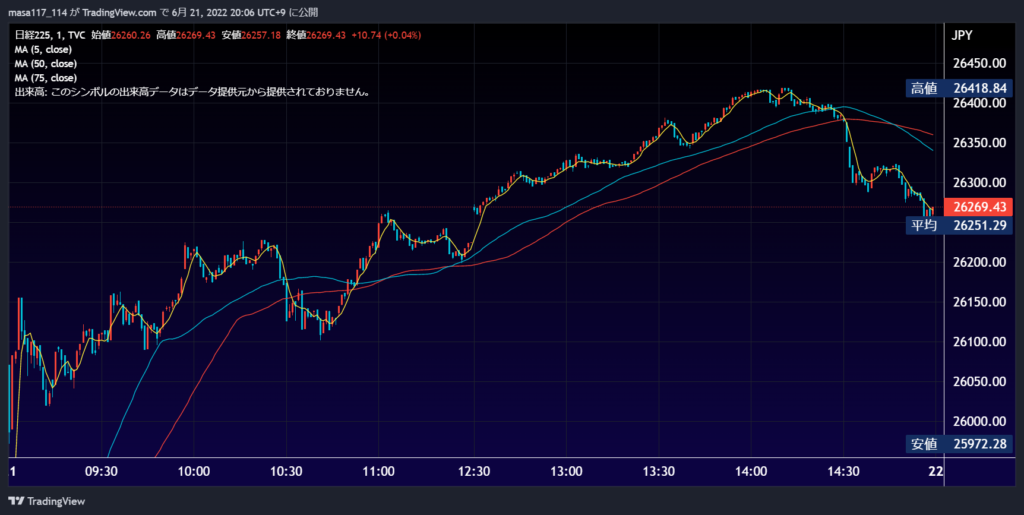Screen dimensions: 1024x515
Task: Click the 26400.00 price axis label
Action: [x=978, y=103]
